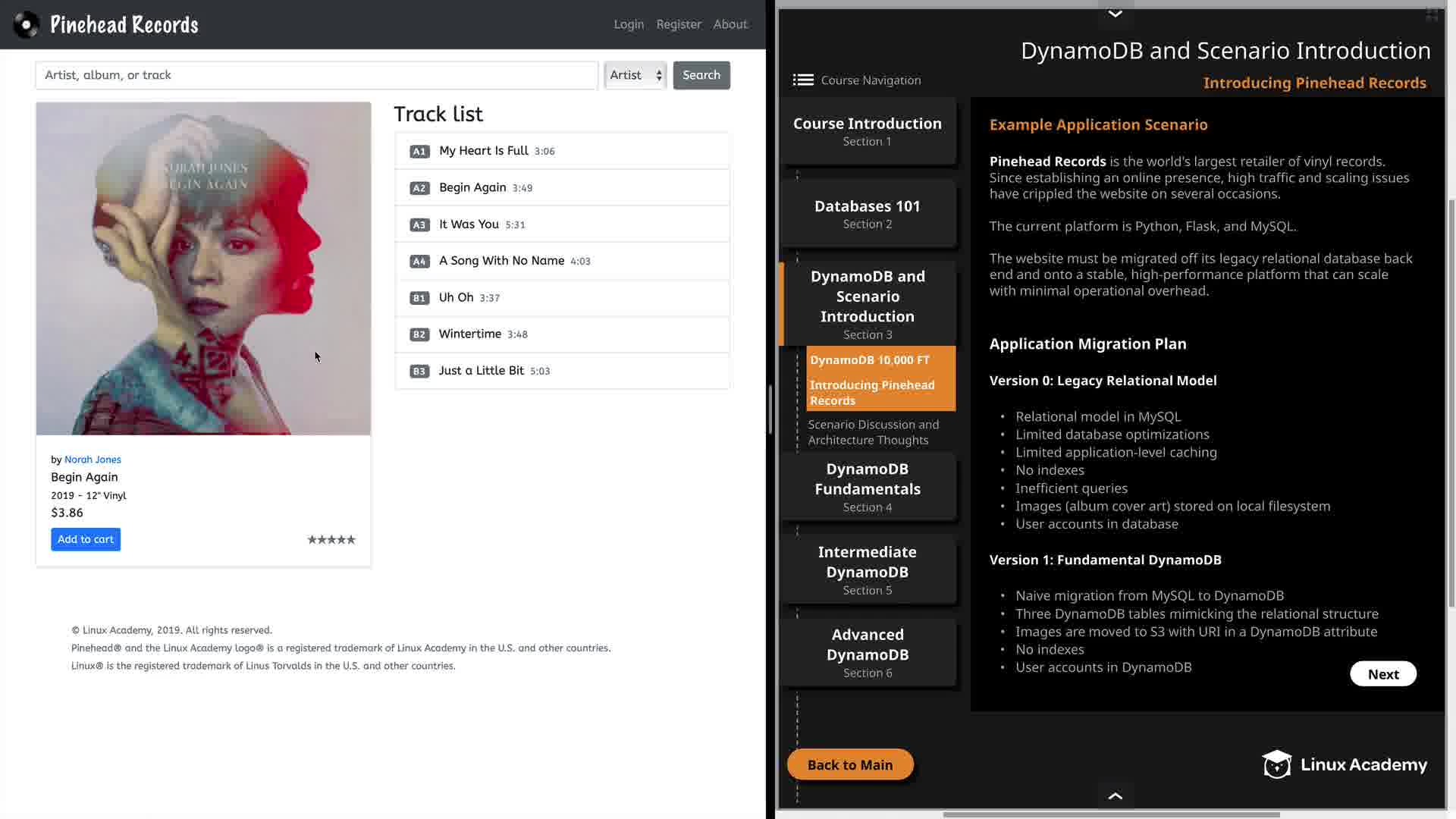The image size is (1456, 819).
Task: Click the Norah Jones artist link
Action: 93,460
